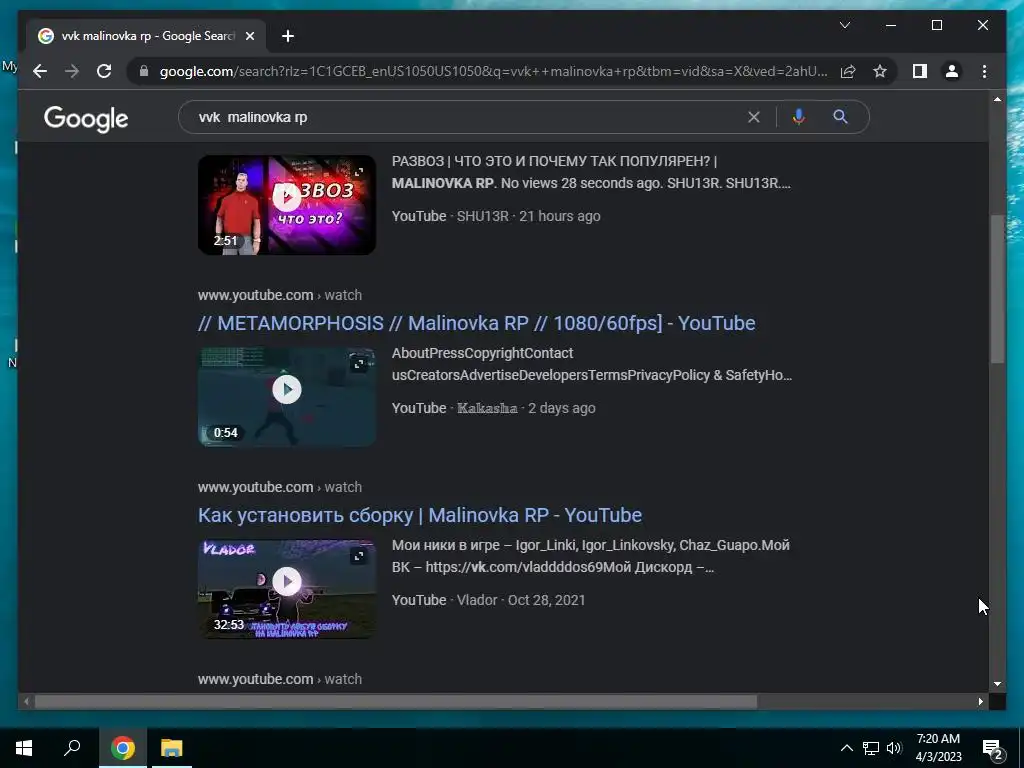
Task: Click the horizontal scrollbar thumb
Action: (396, 701)
